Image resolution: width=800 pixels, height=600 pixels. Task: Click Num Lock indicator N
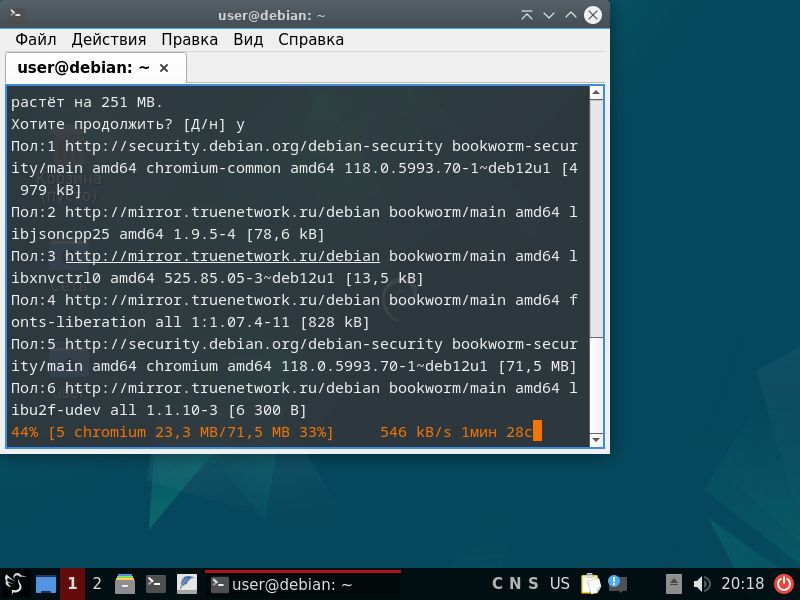tap(515, 583)
